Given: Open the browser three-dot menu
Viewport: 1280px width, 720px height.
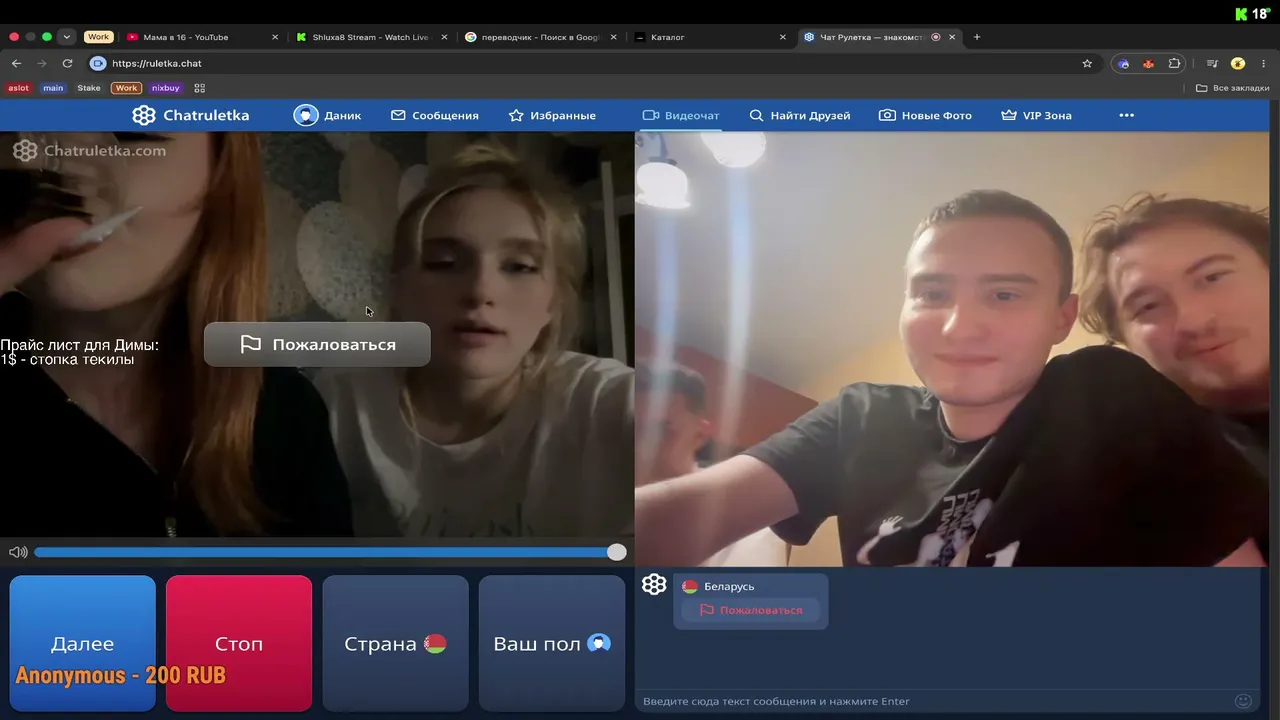Looking at the screenshot, I should pos(1263,63).
